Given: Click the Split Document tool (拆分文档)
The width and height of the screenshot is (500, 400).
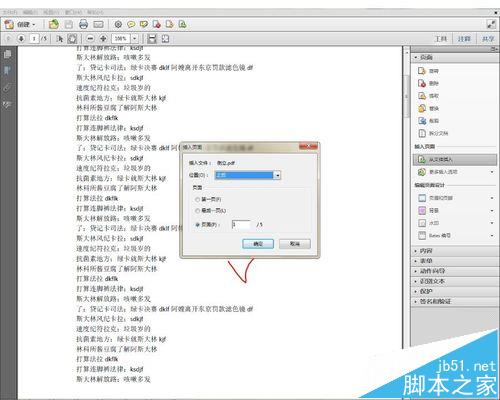Looking at the screenshot, I should pos(433,133).
